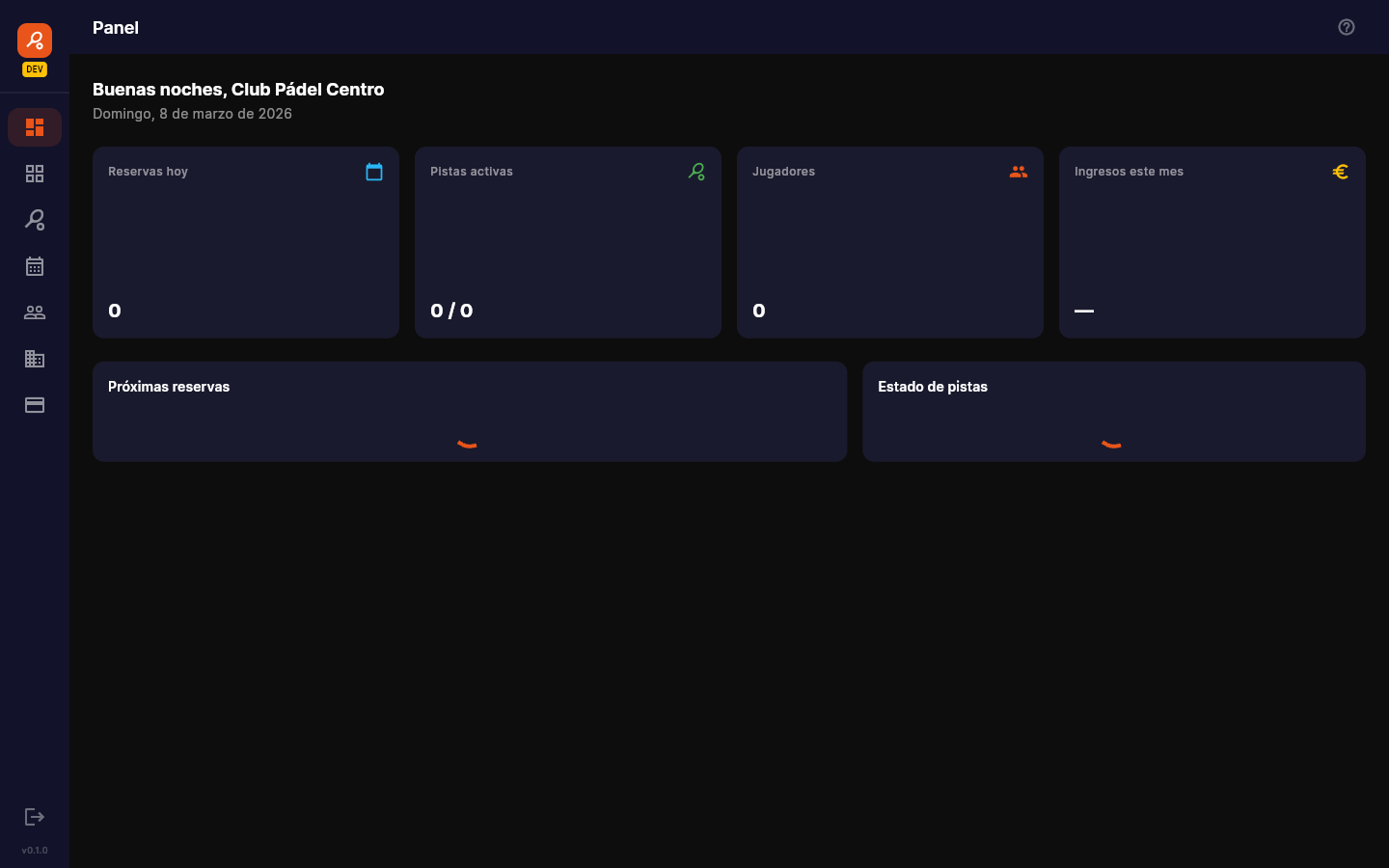Open the grid overview section in sidebar
1389x868 pixels.
click(x=35, y=174)
